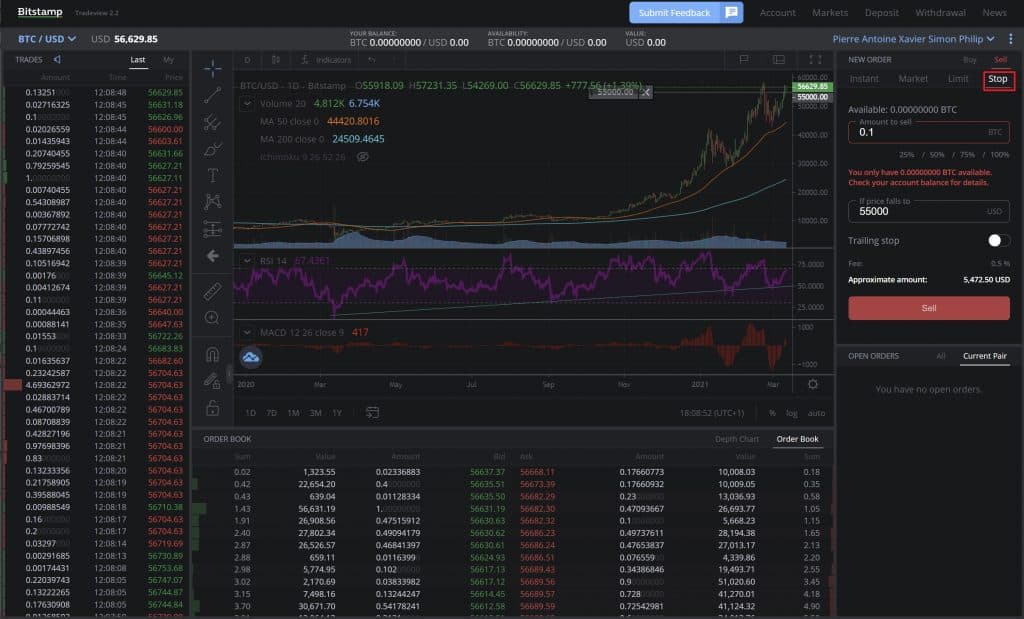The width and height of the screenshot is (1024, 619).
Task: Select the crosshair cursor tool
Action: tap(213, 68)
